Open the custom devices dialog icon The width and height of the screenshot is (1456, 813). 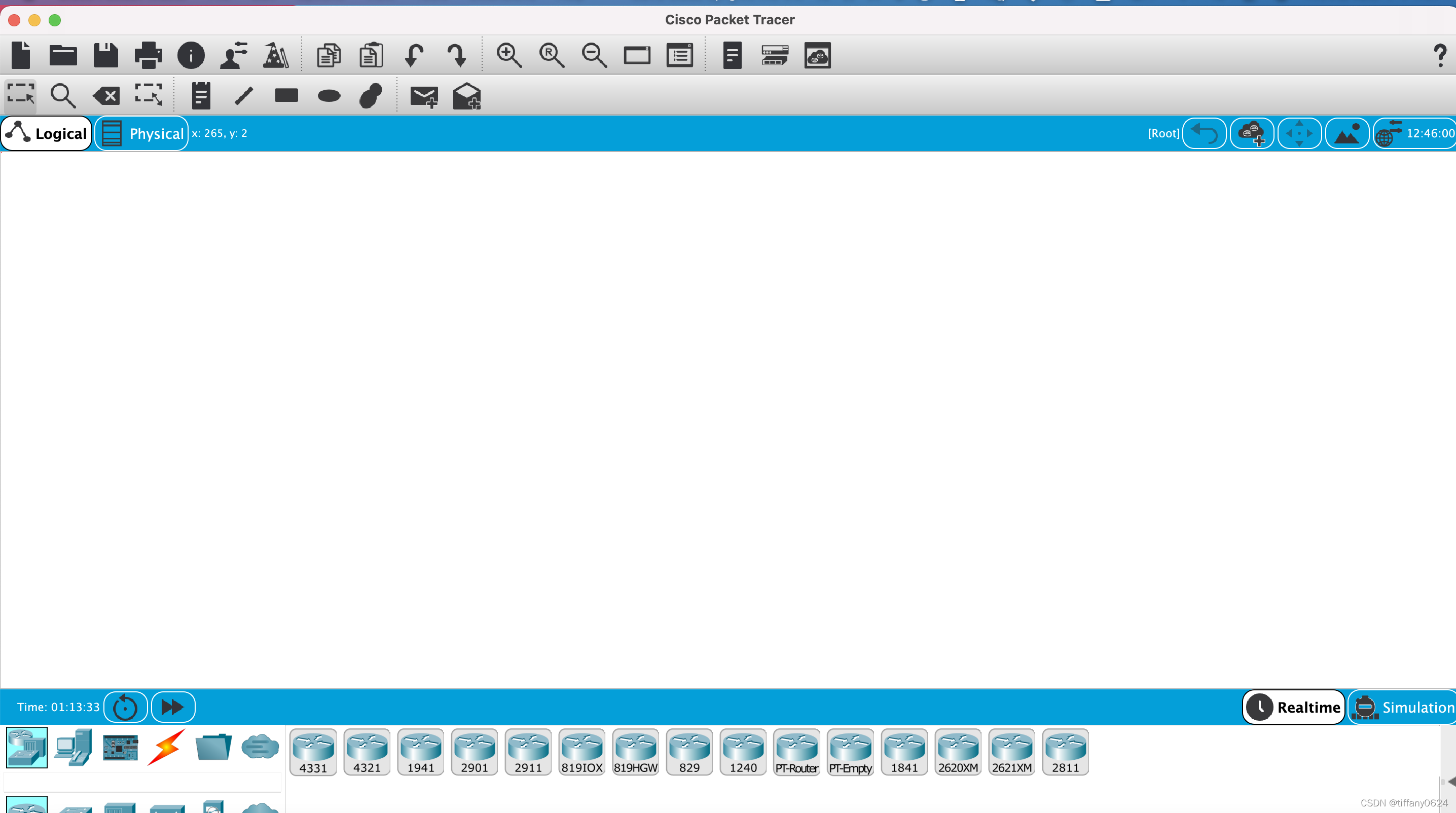[679, 55]
